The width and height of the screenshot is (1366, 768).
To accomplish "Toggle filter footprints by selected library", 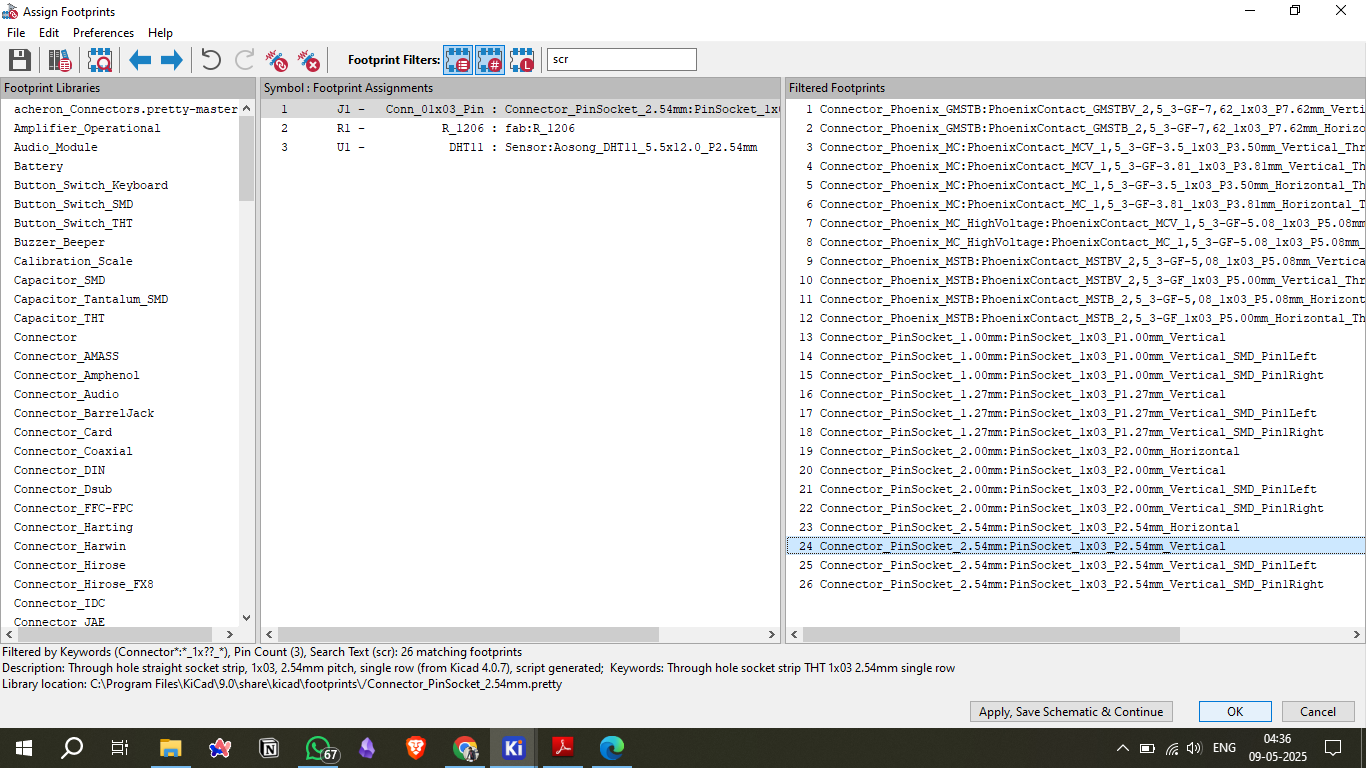I will (x=522, y=60).
